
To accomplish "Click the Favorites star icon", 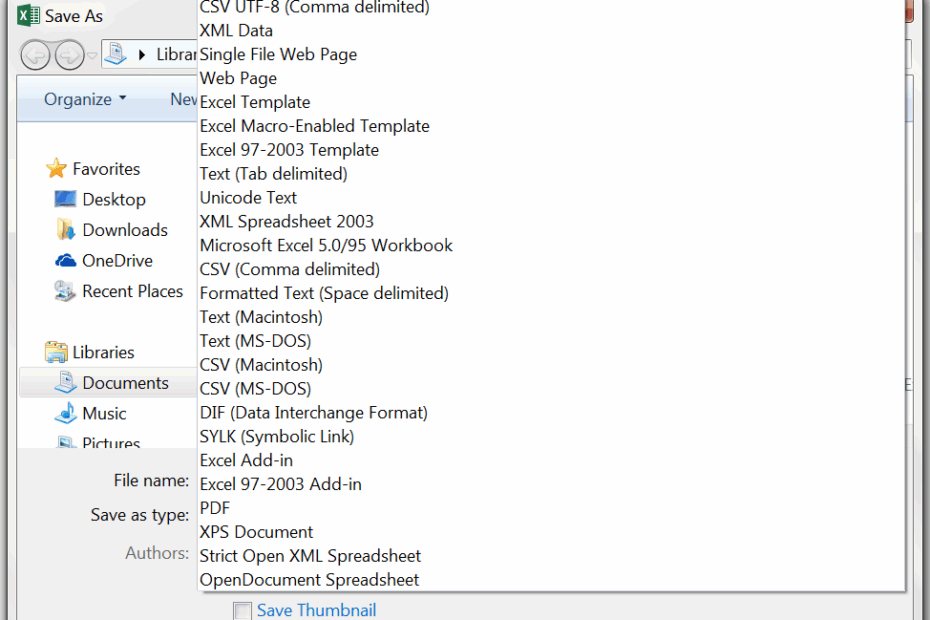I will (56, 168).
